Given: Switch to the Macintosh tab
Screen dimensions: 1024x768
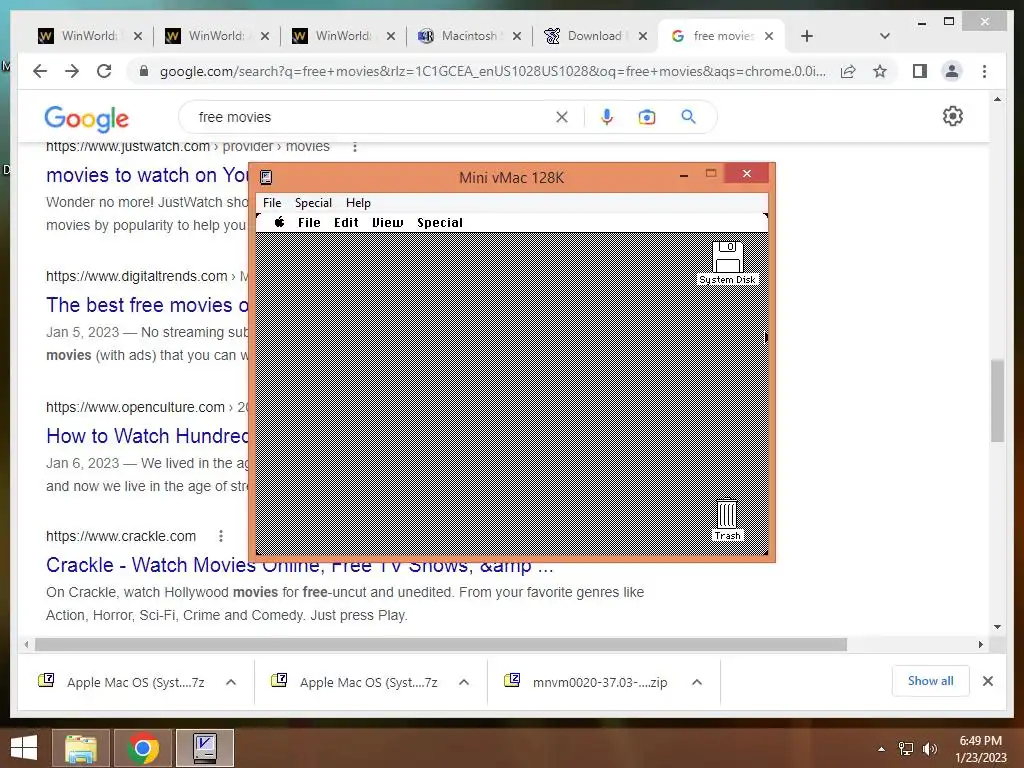Looking at the screenshot, I should [469, 36].
